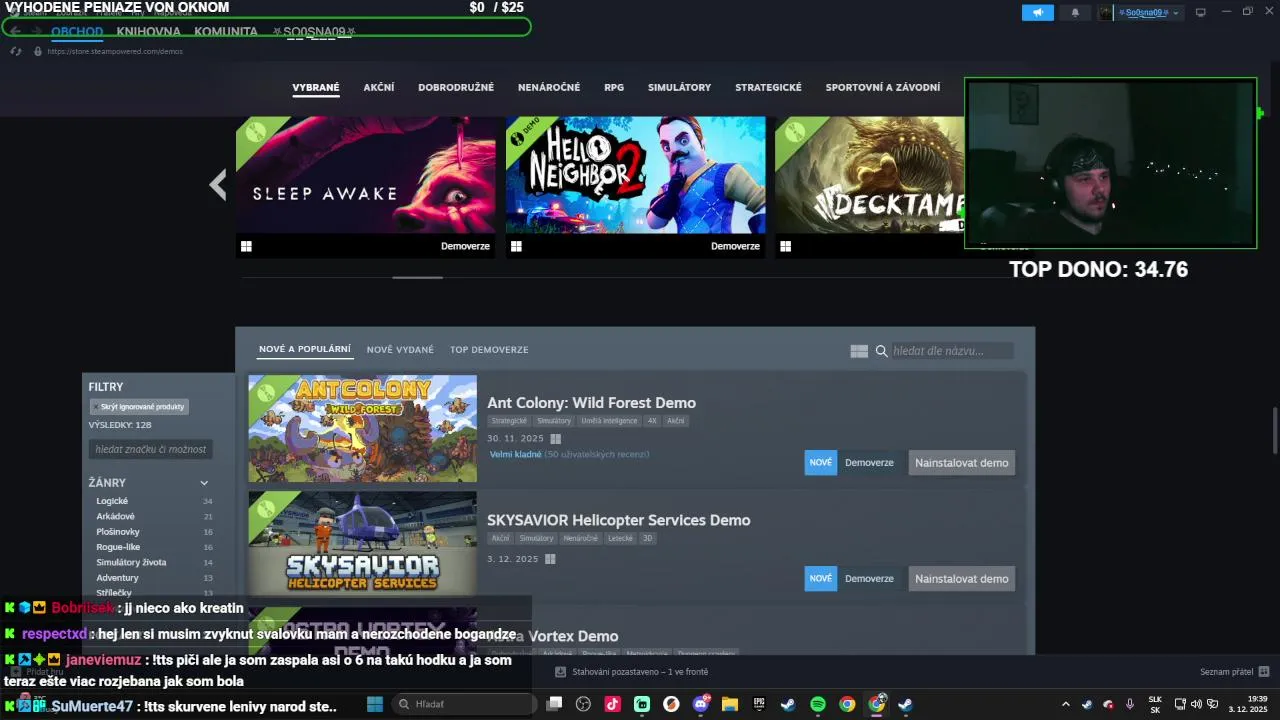Open TikTok from the taskbar
Viewport: 1280px width, 720px height.
pyautogui.click(x=613, y=704)
